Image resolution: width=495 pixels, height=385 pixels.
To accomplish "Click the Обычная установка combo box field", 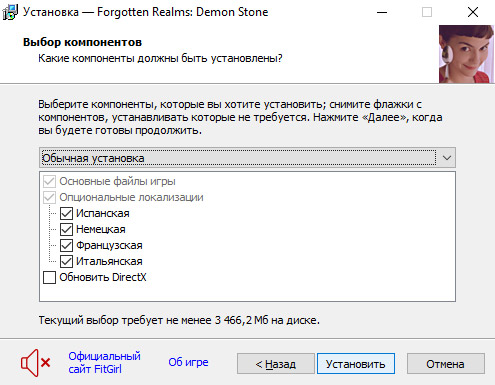I will click(x=247, y=158).
